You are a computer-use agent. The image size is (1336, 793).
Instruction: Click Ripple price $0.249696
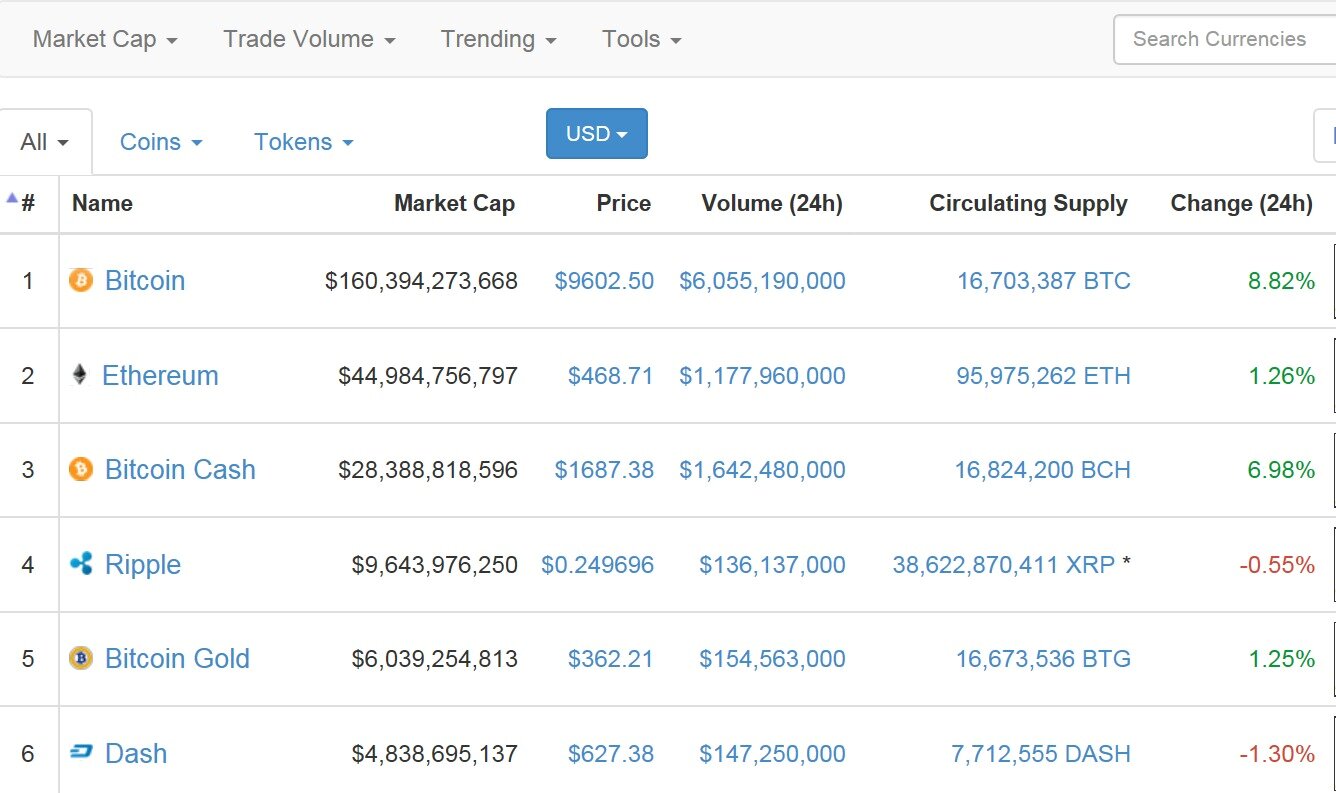coord(598,565)
